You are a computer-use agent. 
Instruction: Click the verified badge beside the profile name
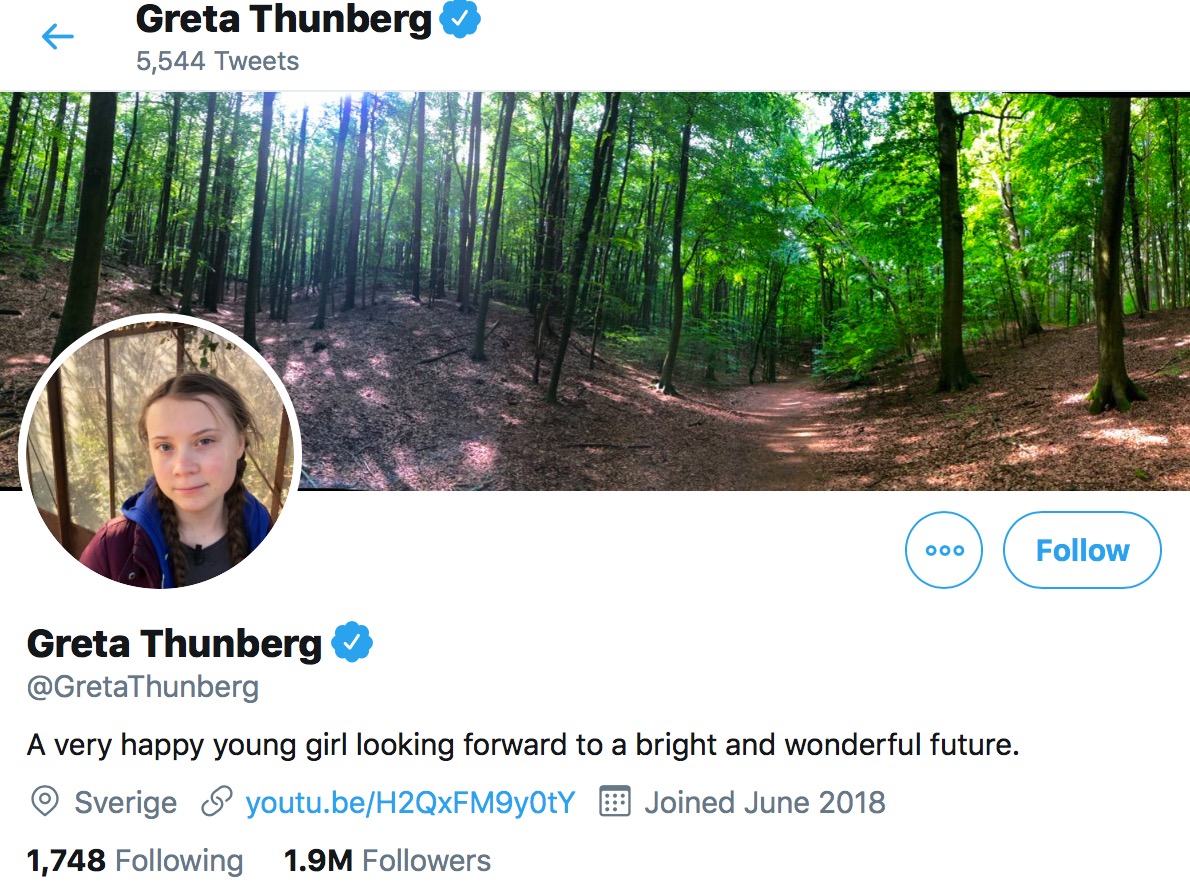tap(352, 643)
